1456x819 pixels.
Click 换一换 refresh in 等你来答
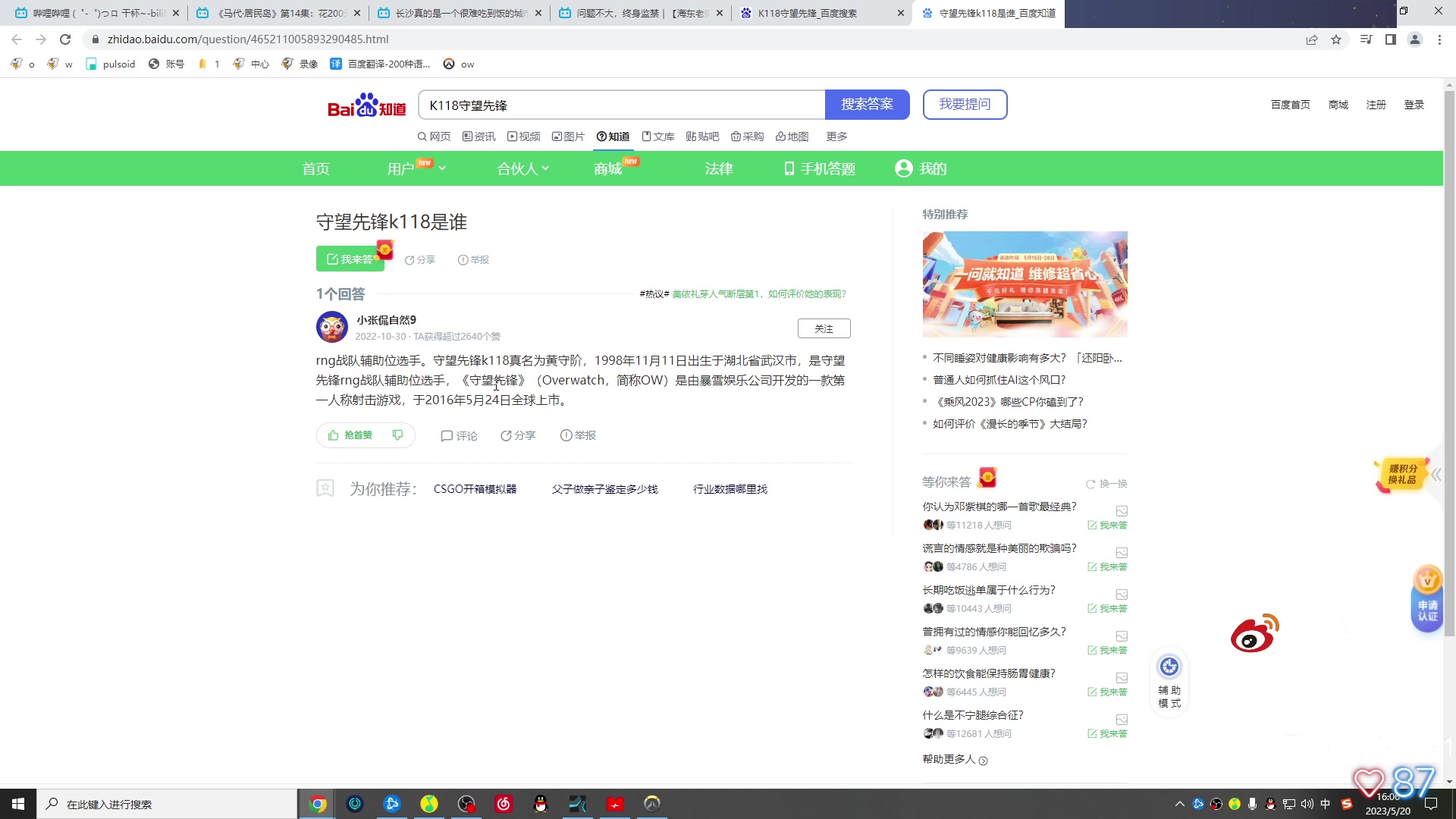[1106, 484]
